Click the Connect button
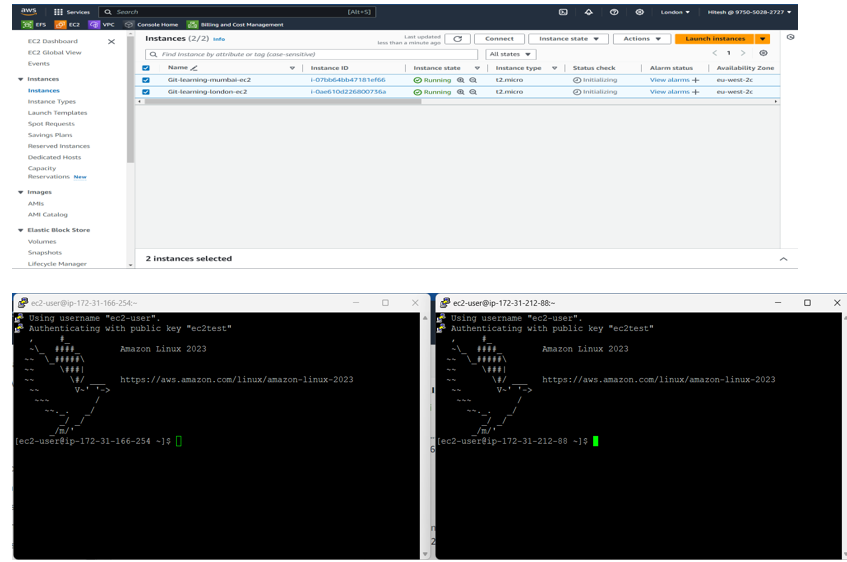The width and height of the screenshot is (847, 562). click(x=499, y=39)
